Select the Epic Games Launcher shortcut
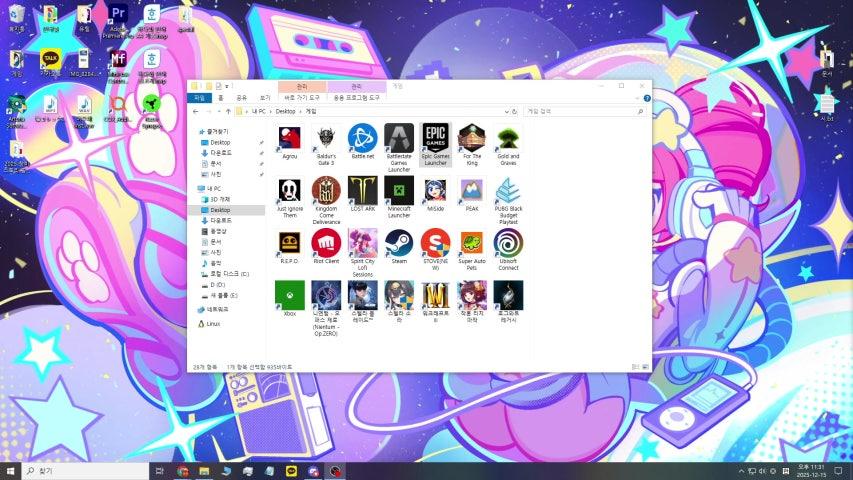 click(x=435, y=138)
